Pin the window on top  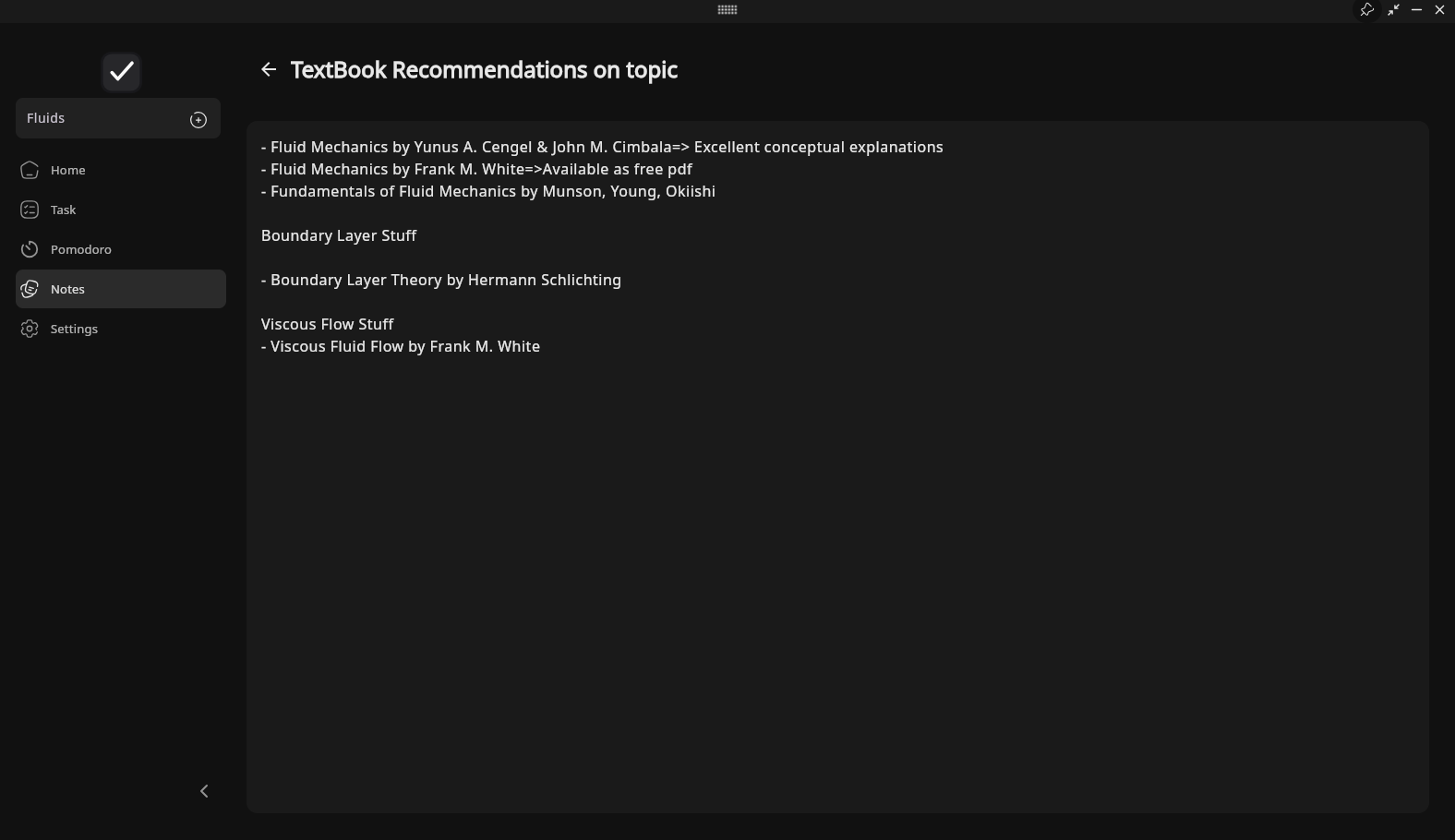[x=1367, y=9]
